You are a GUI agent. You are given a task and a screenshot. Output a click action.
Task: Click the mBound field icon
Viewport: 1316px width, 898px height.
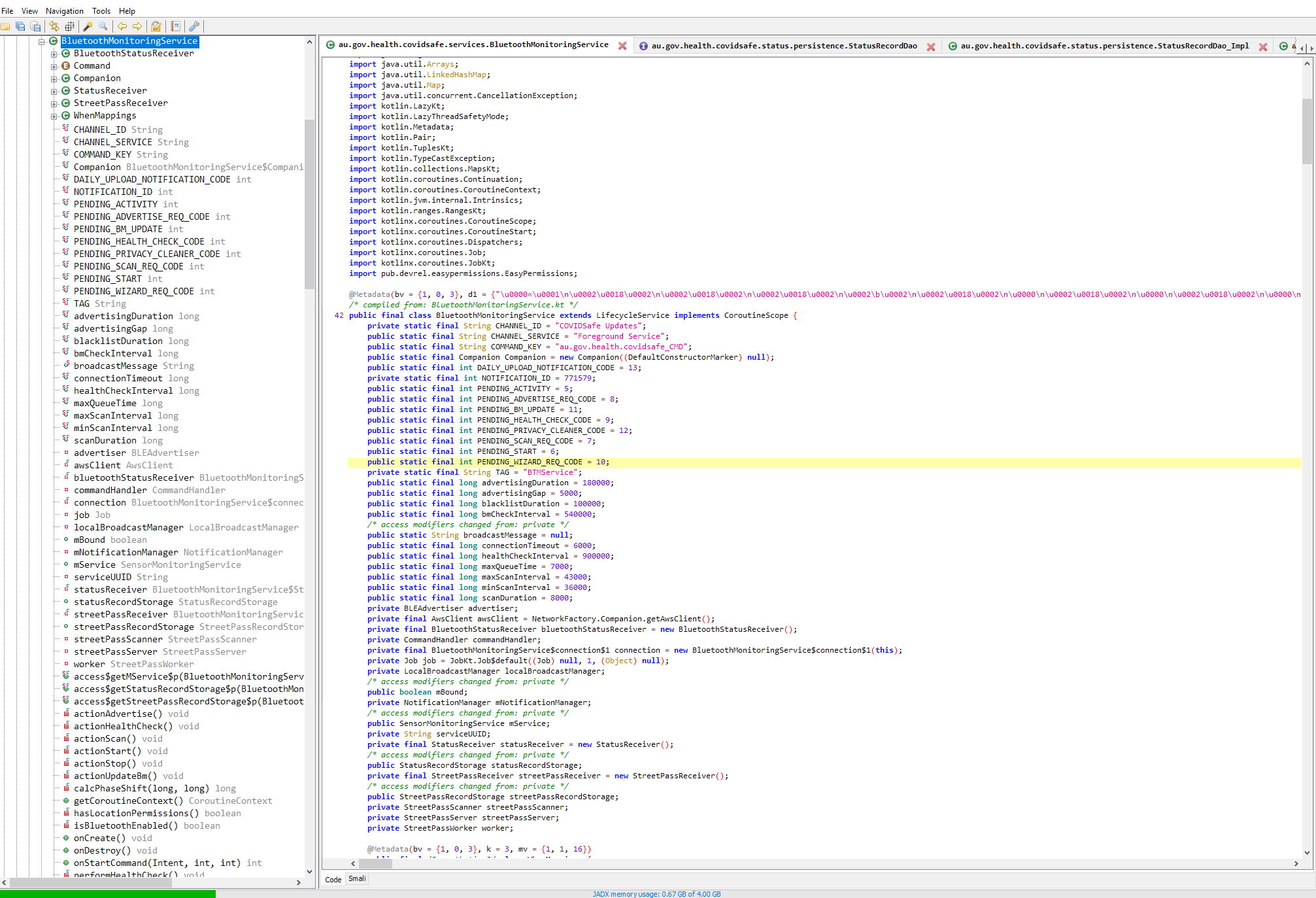coord(66,539)
